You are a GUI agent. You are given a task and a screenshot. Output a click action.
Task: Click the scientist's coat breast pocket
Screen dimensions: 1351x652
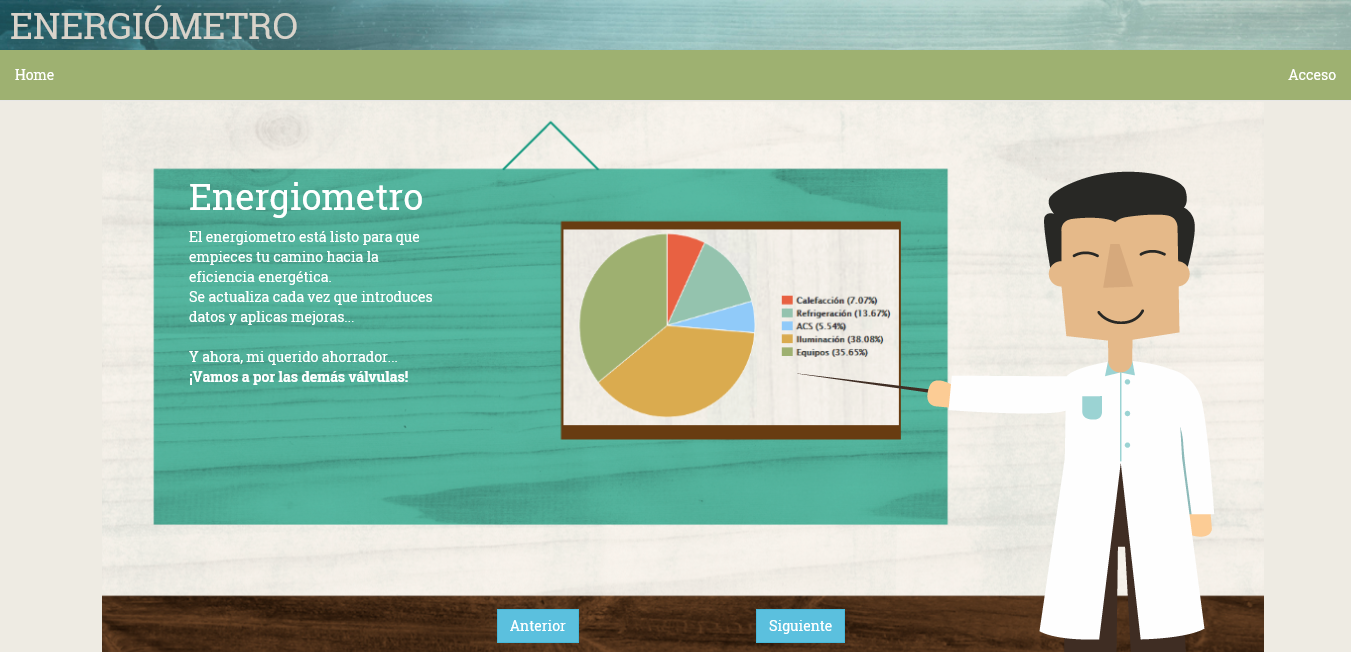(x=1092, y=407)
